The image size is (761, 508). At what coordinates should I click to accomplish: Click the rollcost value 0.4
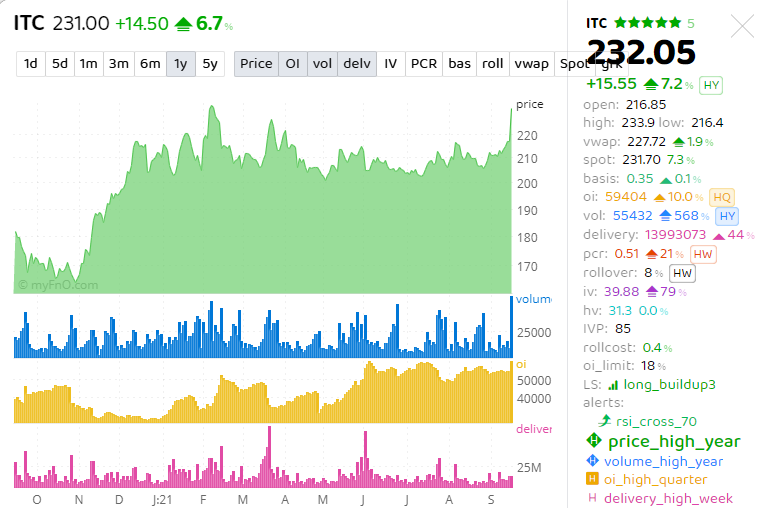tap(652, 347)
